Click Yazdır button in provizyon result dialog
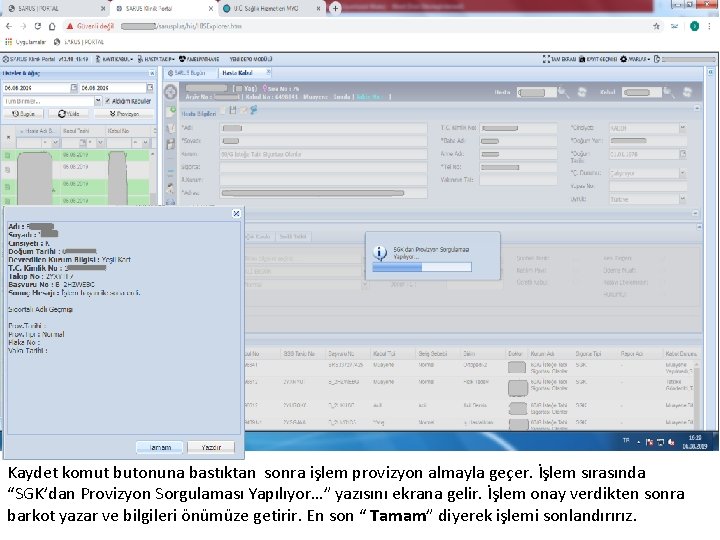This screenshot has height=540, width=720. point(211,447)
